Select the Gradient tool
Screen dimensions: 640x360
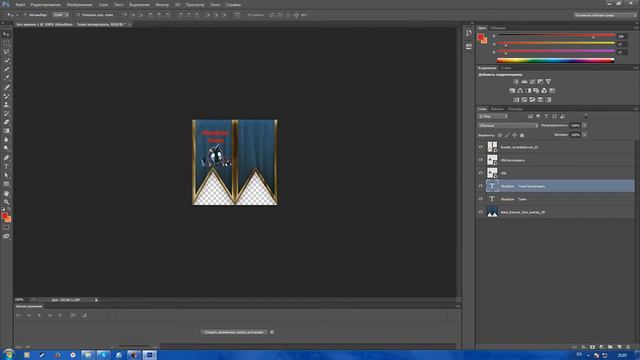click(x=6, y=131)
